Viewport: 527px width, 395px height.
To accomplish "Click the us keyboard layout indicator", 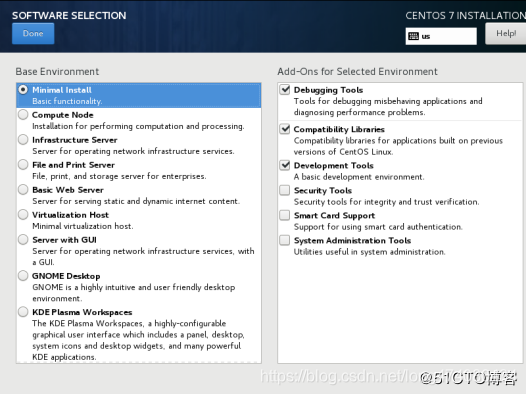I will pyautogui.click(x=441, y=36).
